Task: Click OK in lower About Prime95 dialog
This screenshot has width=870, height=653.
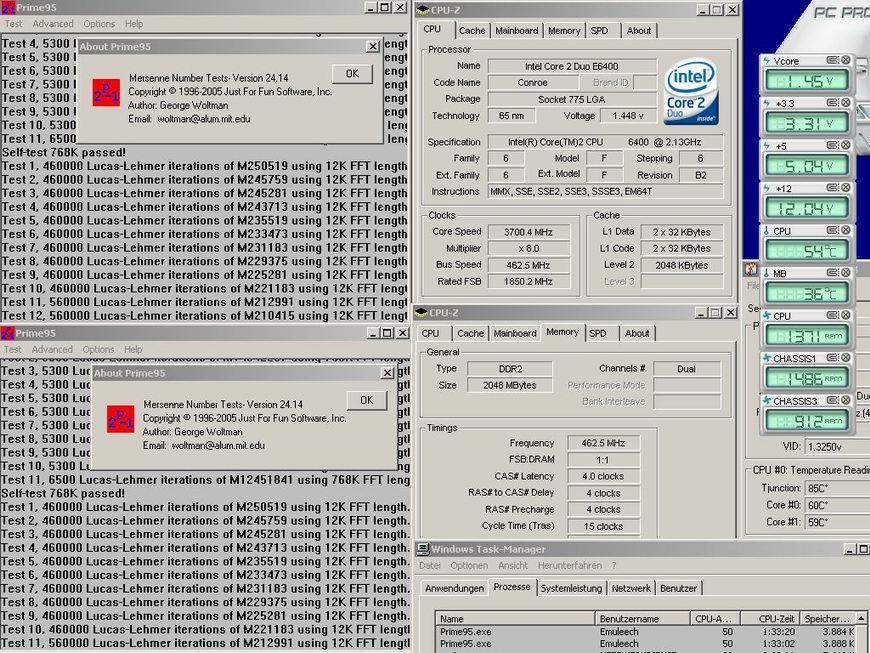Action: tap(366, 400)
